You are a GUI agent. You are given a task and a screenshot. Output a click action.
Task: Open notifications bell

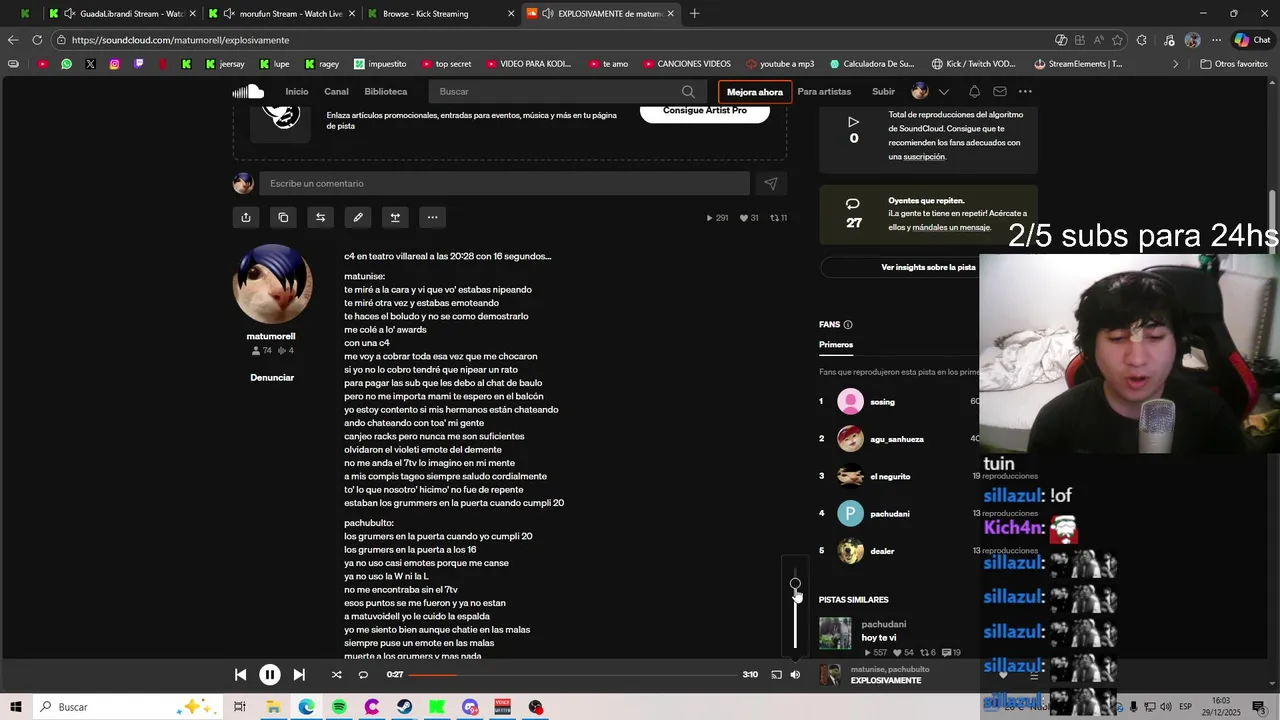(x=974, y=92)
